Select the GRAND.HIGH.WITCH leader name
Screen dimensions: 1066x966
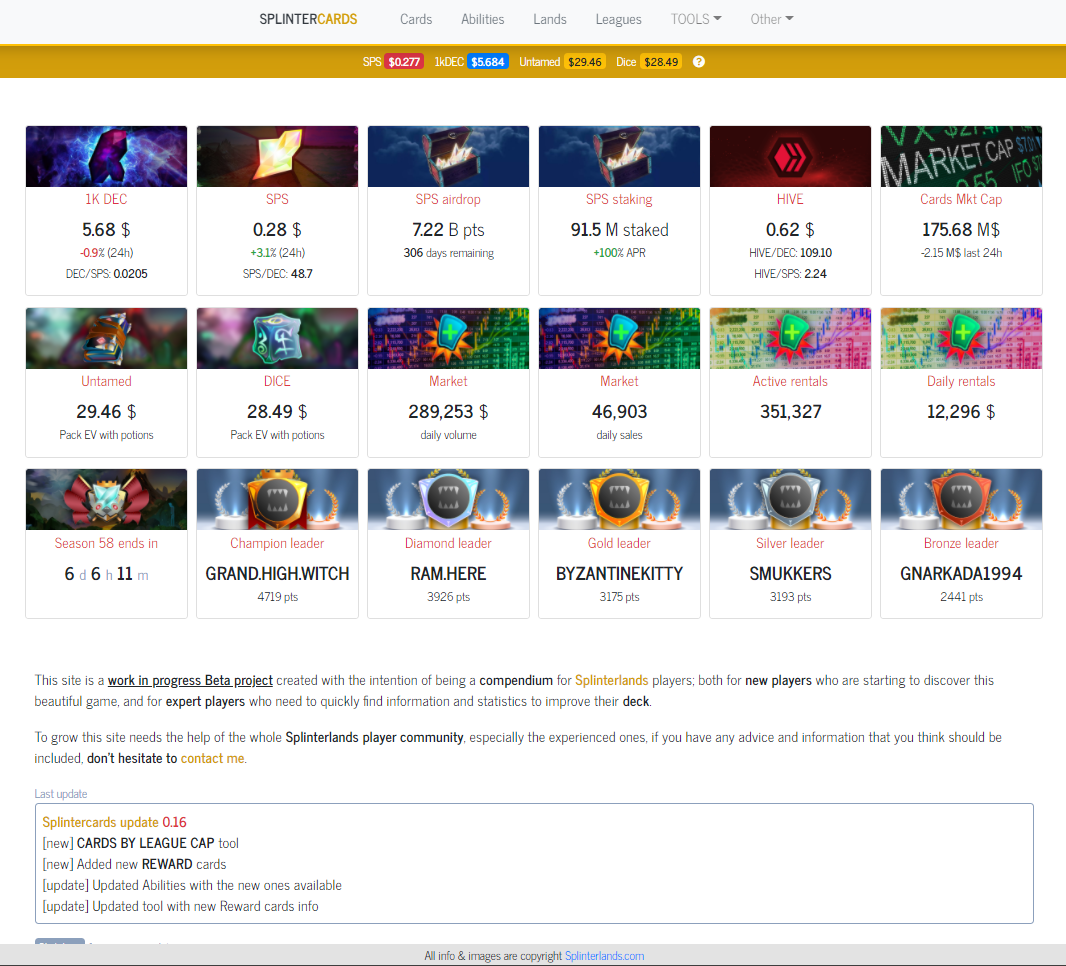[277, 574]
